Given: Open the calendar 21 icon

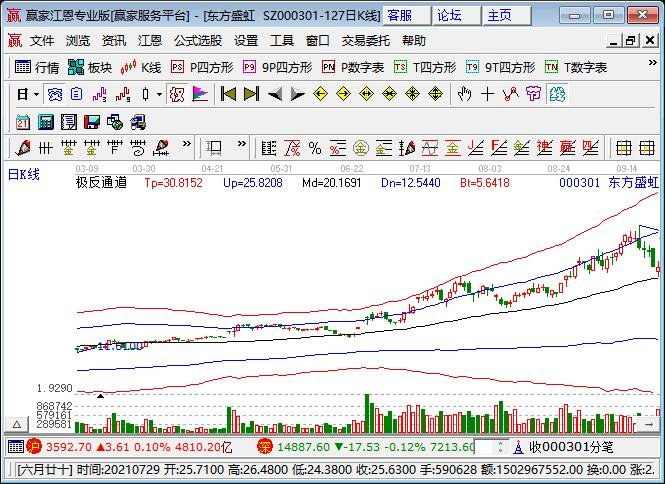Looking at the screenshot, I should click(x=23, y=122).
